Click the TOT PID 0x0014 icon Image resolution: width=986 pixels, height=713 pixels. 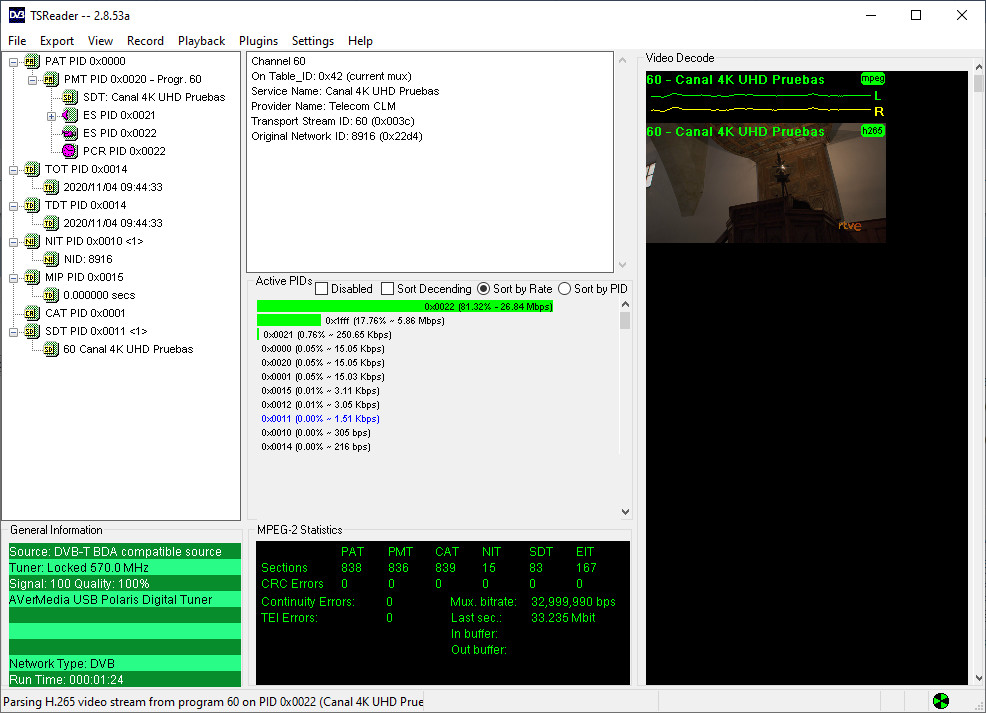31,169
